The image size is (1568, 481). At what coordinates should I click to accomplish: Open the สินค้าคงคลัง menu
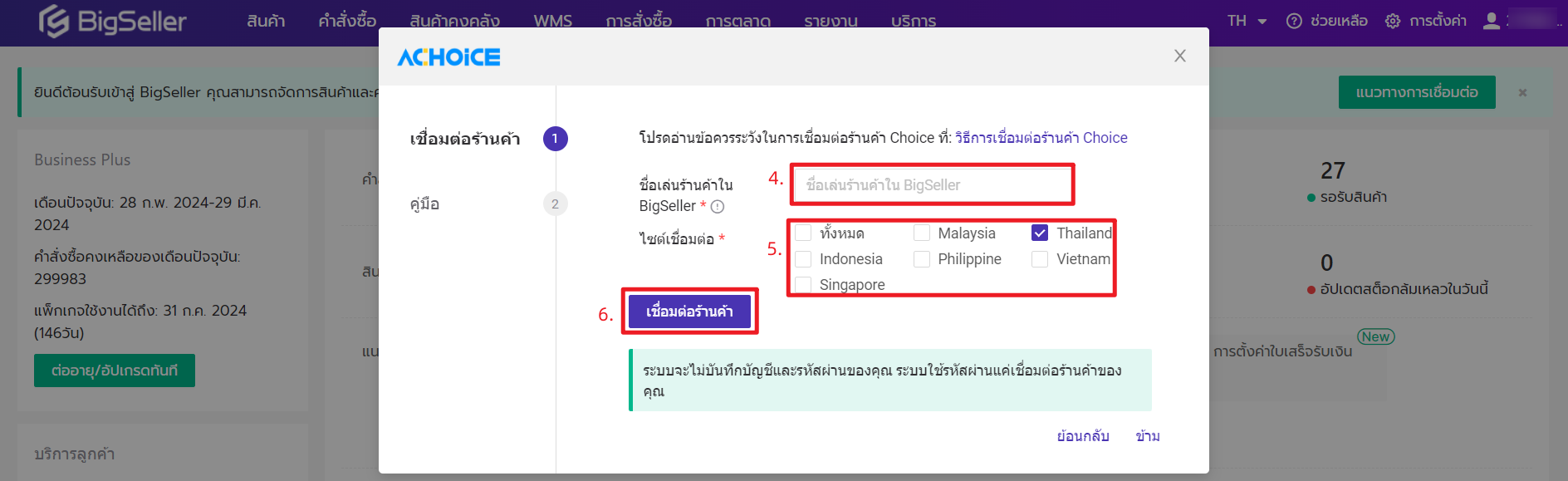pyautogui.click(x=455, y=21)
